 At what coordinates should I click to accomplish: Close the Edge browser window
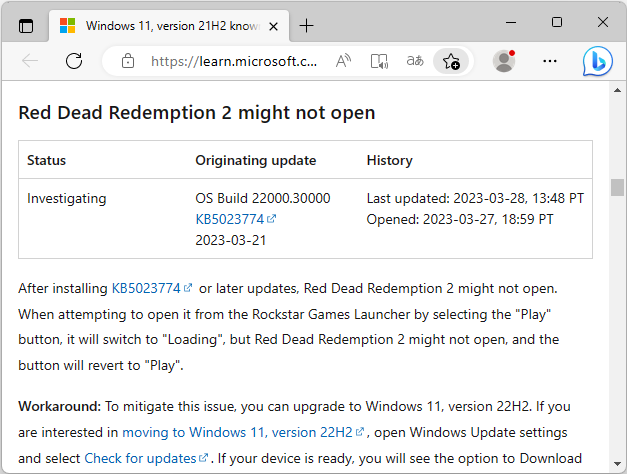(603, 22)
